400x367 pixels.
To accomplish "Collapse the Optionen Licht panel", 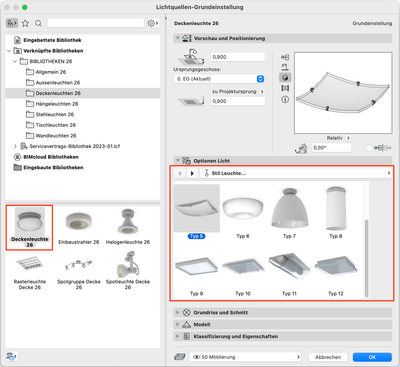I will [178, 161].
